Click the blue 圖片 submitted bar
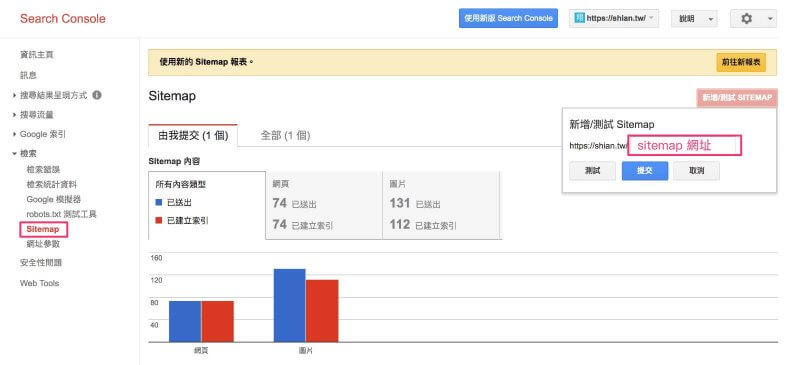Screen dimensions: 800x365 (290, 305)
